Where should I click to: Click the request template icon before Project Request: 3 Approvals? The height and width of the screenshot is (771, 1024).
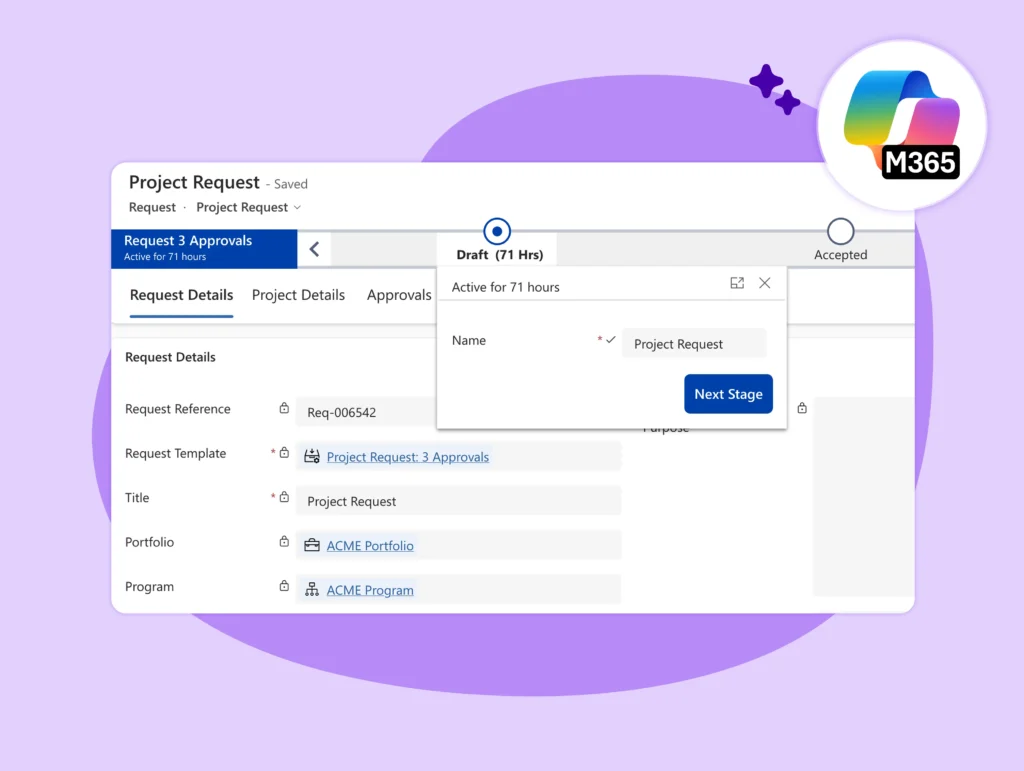click(x=312, y=456)
